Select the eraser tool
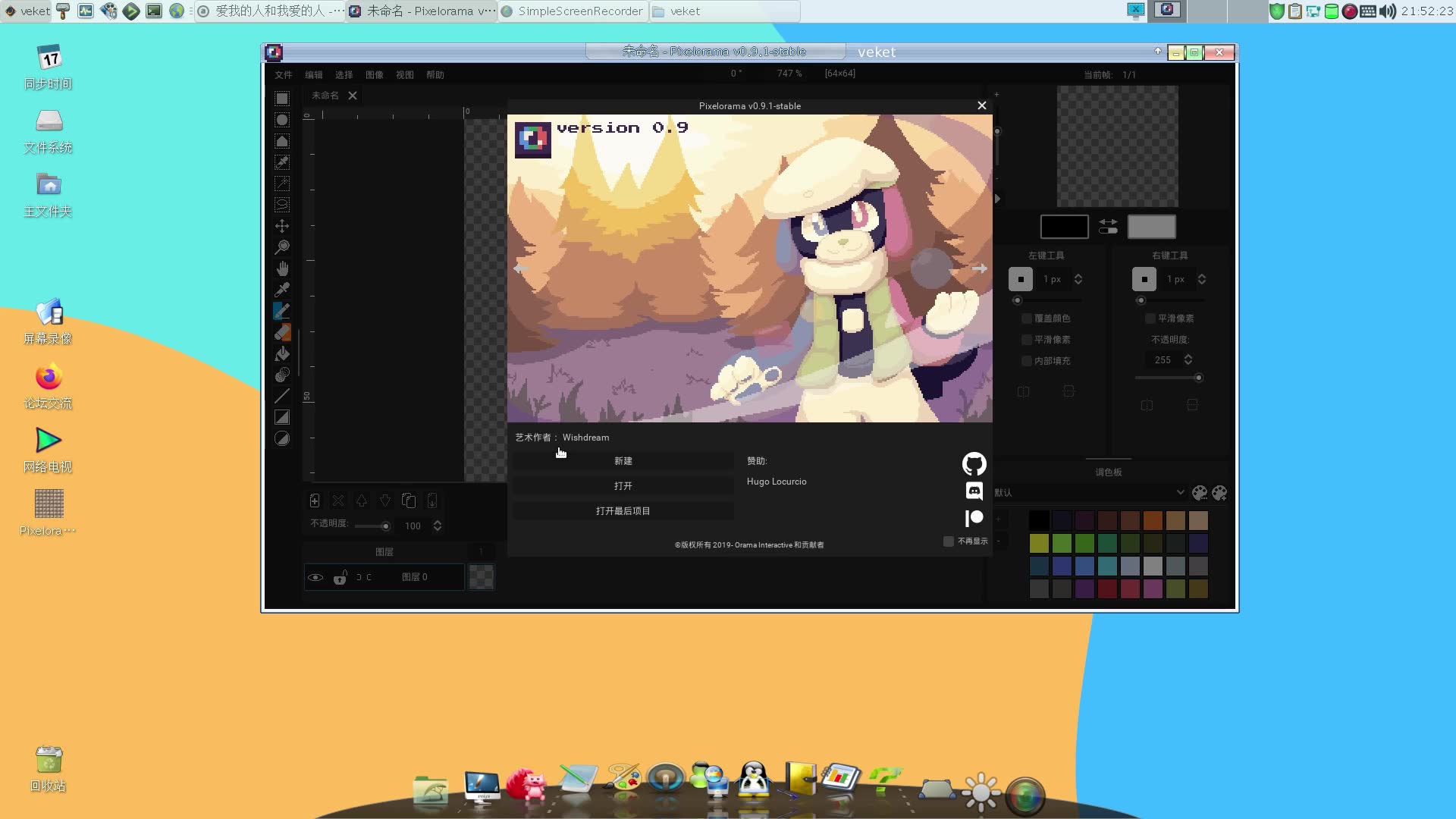 click(281, 332)
